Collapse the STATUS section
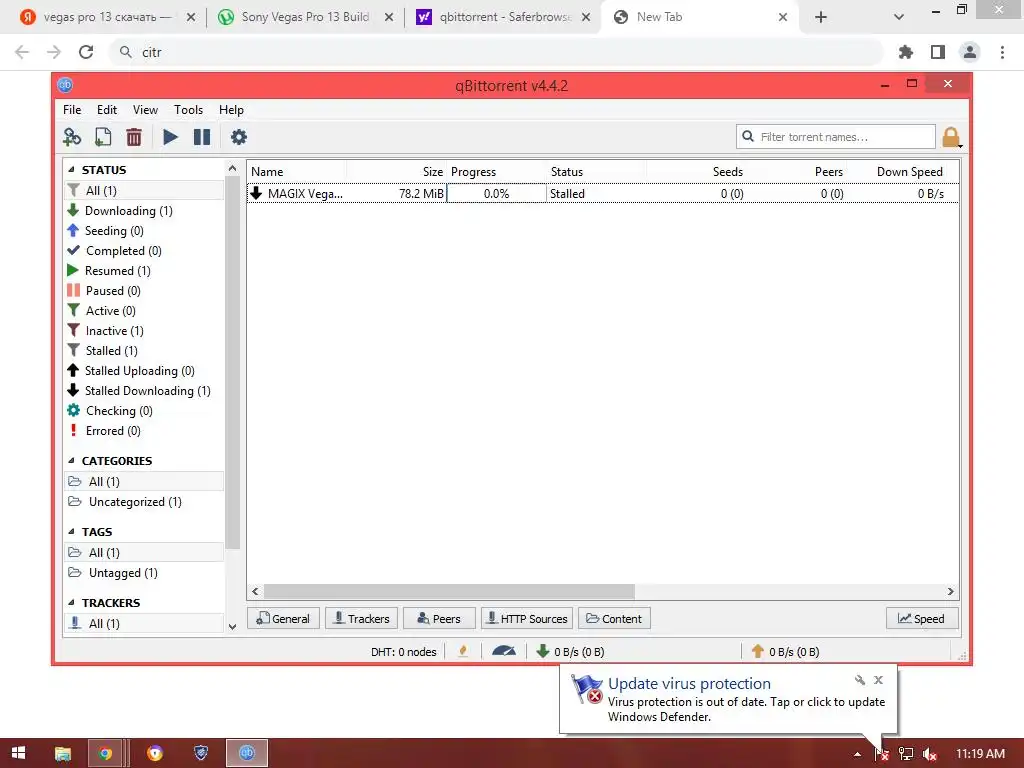The image size is (1024, 768). (71, 170)
